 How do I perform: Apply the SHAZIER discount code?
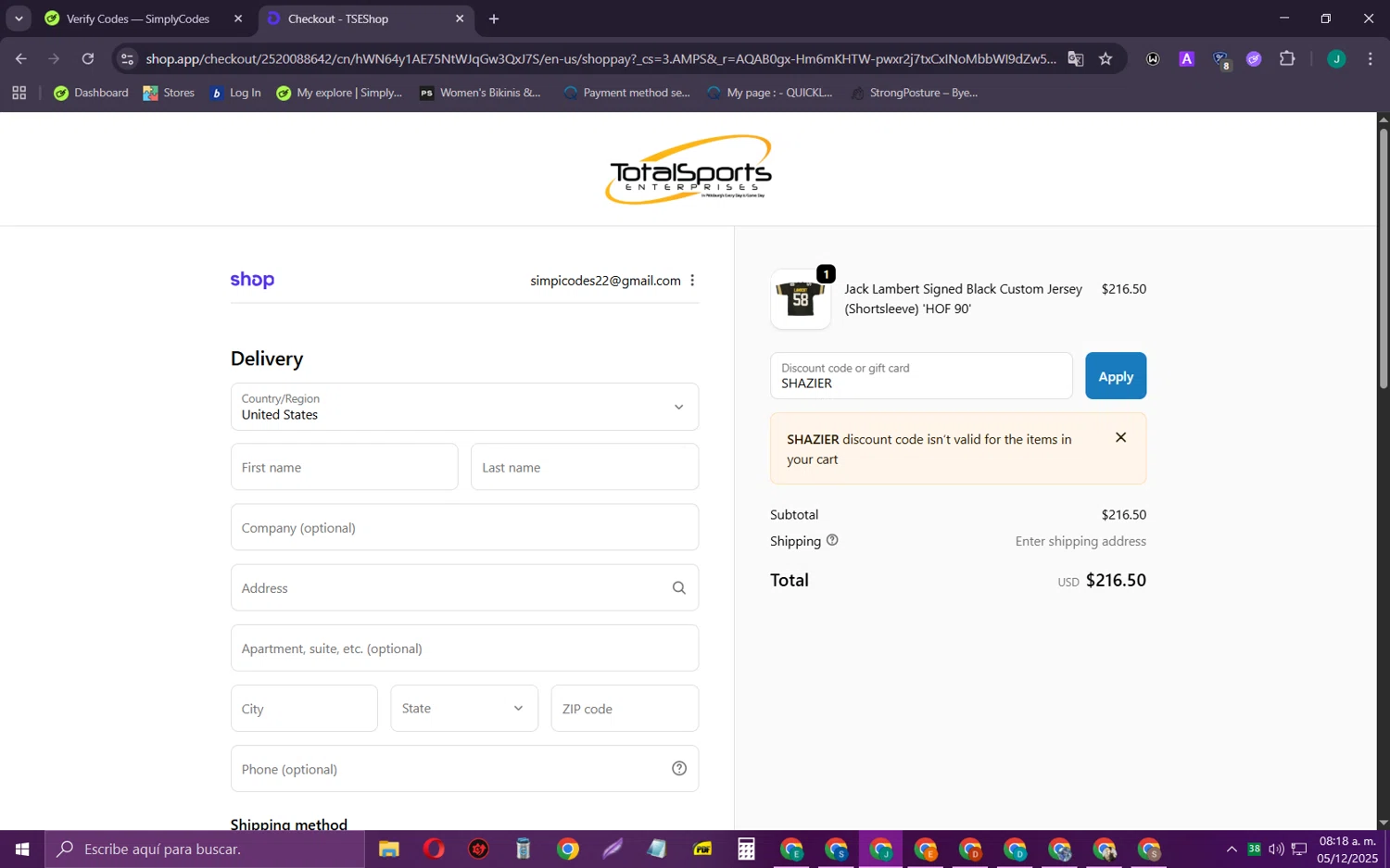tap(1116, 376)
